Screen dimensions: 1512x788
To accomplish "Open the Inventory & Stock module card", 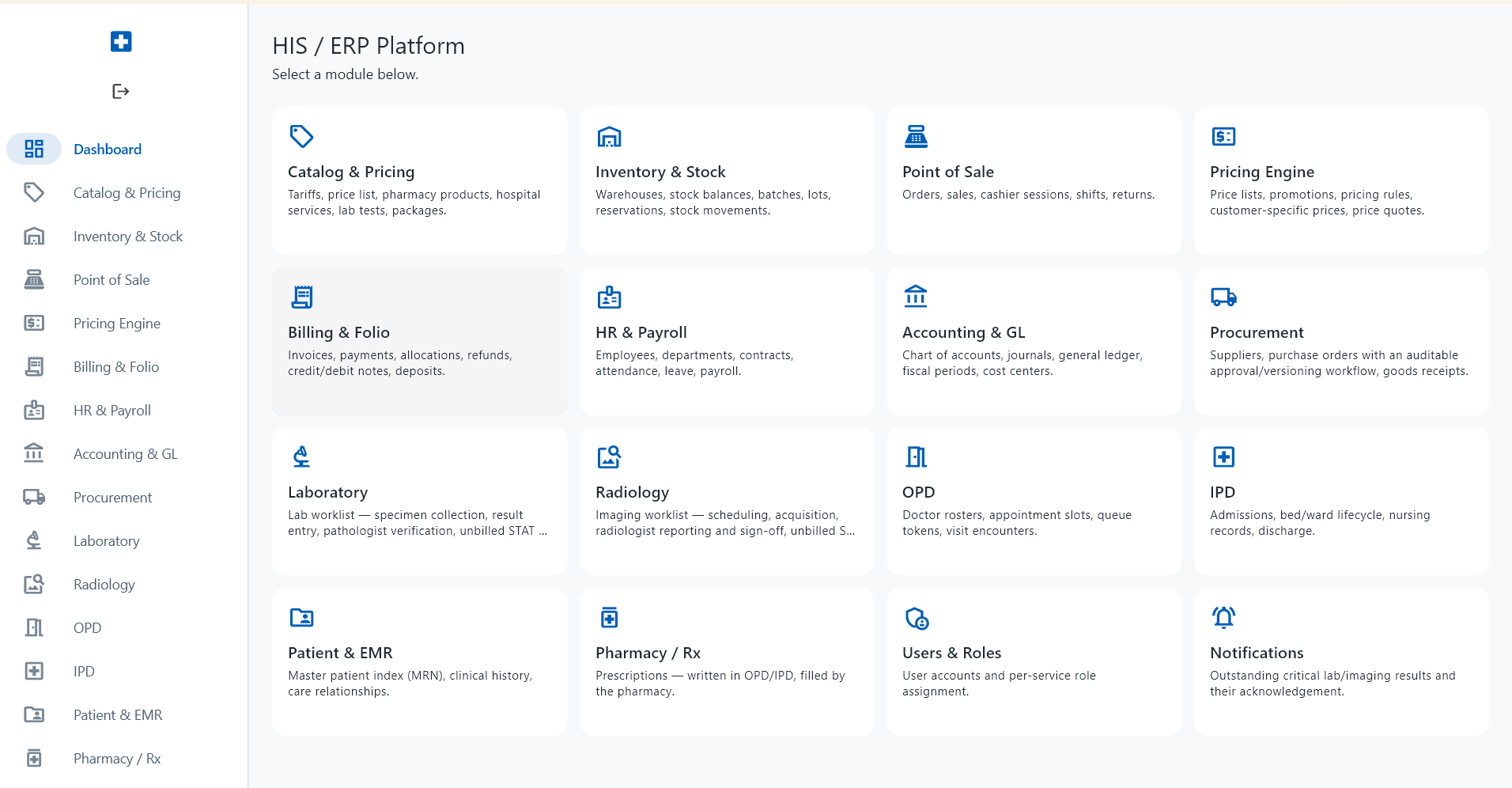I will (727, 180).
